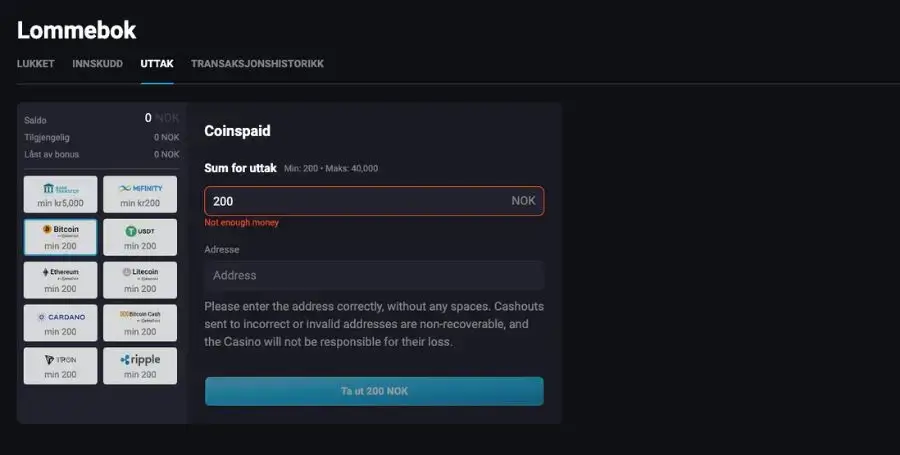Select the Cardano payment option
The image size is (900, 455).
pos(60,323)
